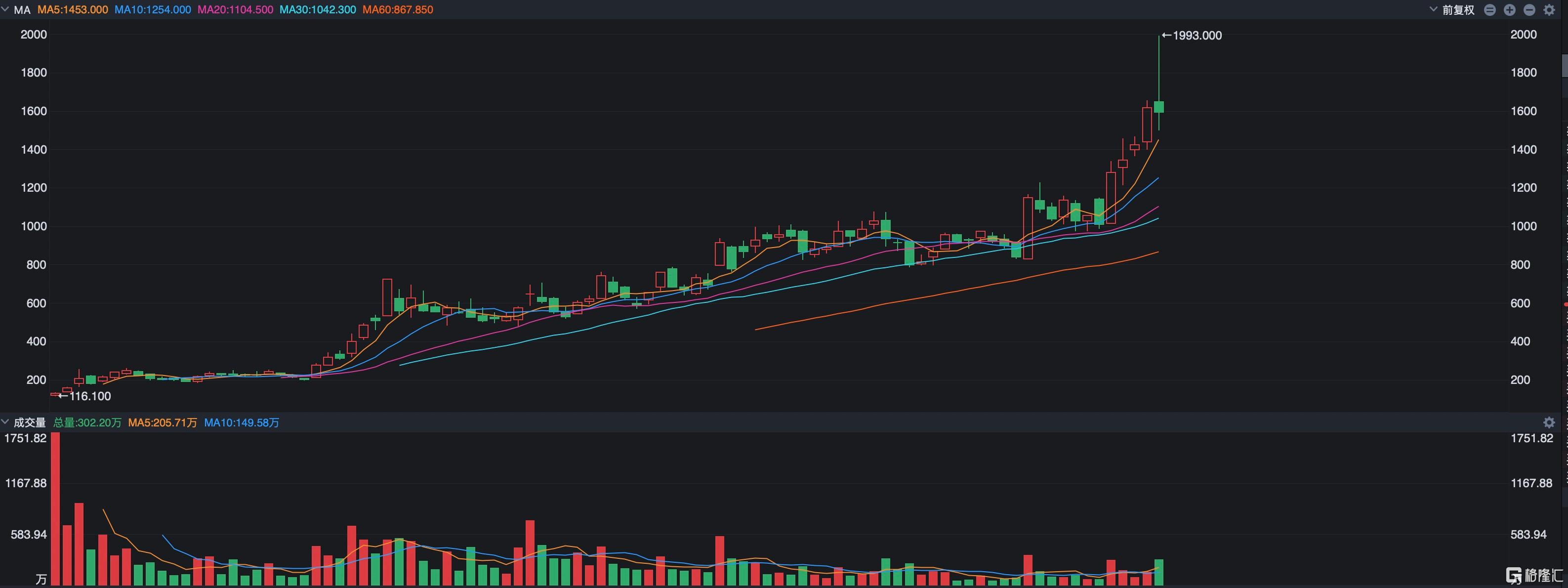Select the MA30:1042.300 legend value
This screenshot has width=1568, height=588.
318,10
